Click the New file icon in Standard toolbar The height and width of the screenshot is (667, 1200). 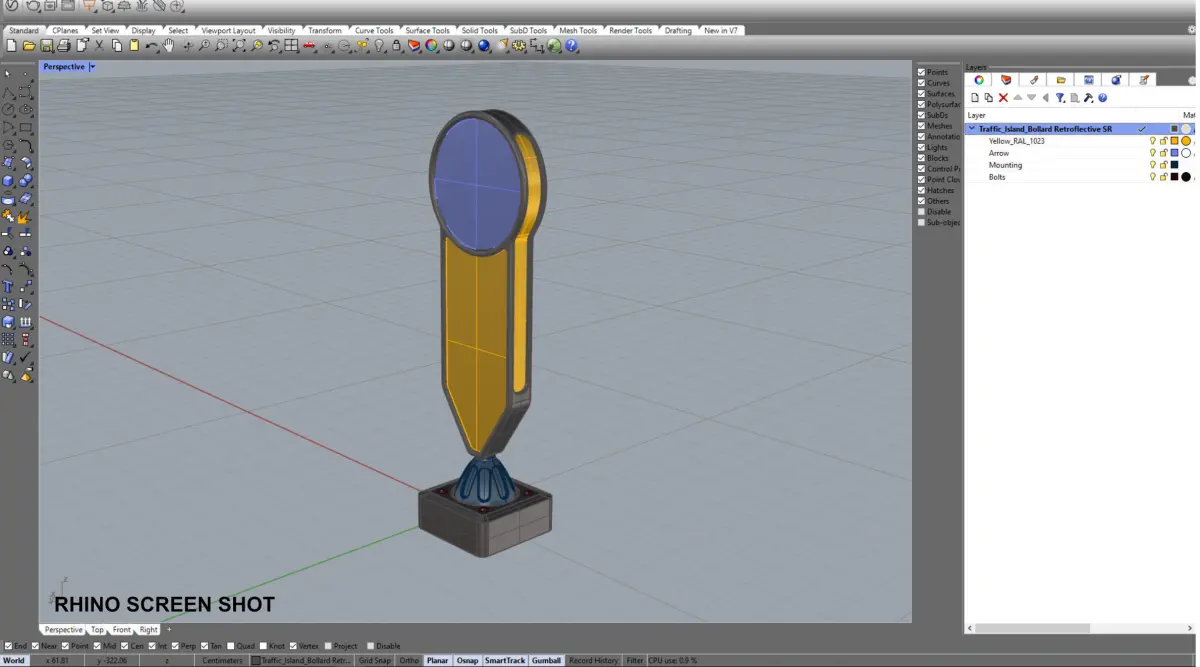tap(10, 46)
